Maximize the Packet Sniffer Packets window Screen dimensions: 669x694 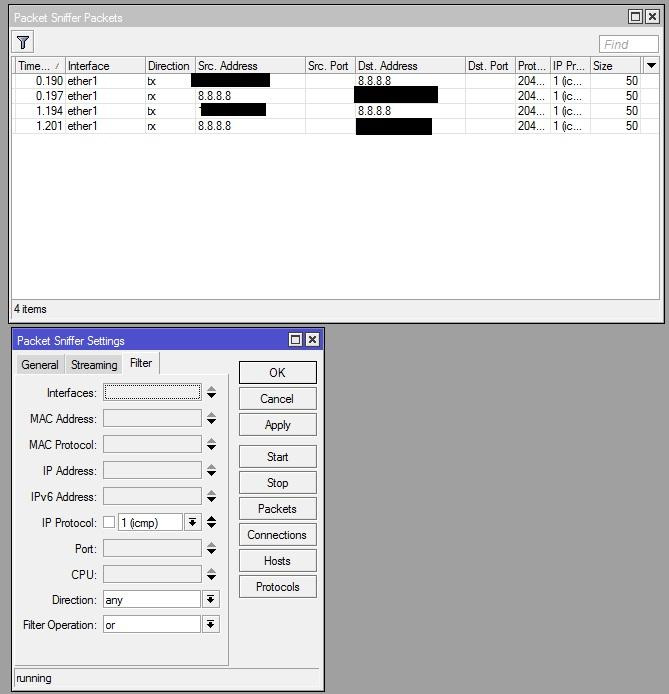(635, 17)
